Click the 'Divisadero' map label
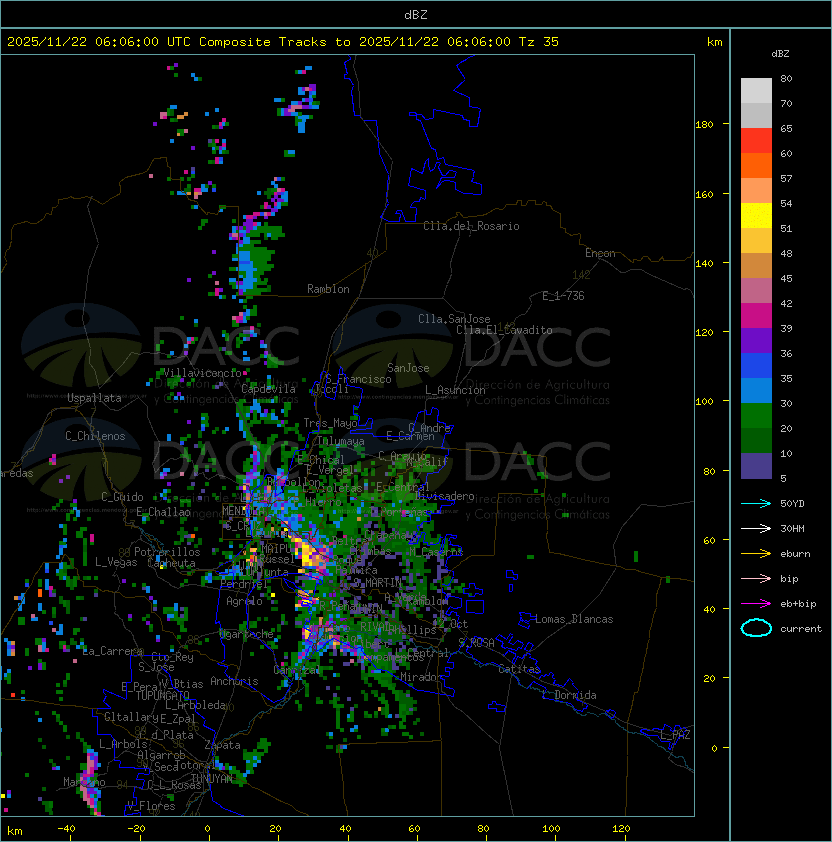Screen dimensions: 832x842 [x=445, y=496]
